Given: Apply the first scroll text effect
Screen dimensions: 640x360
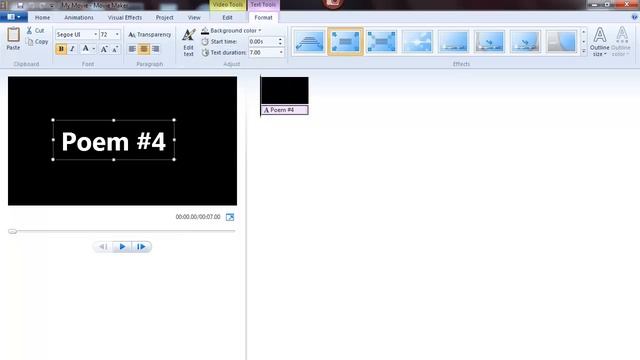Looking at the screenshot, I should click(309, 41).
